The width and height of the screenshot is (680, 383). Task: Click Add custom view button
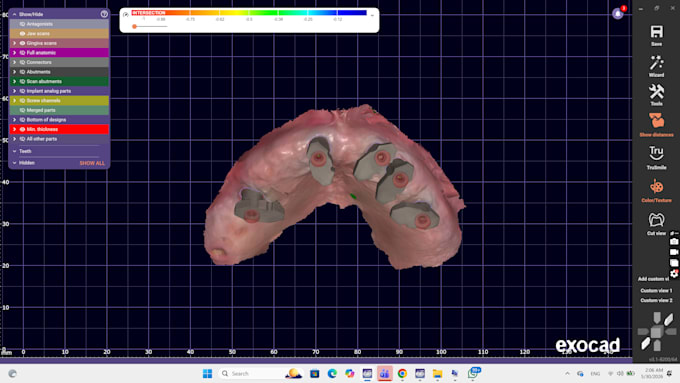pyautogui.click(x=653, y=279)
